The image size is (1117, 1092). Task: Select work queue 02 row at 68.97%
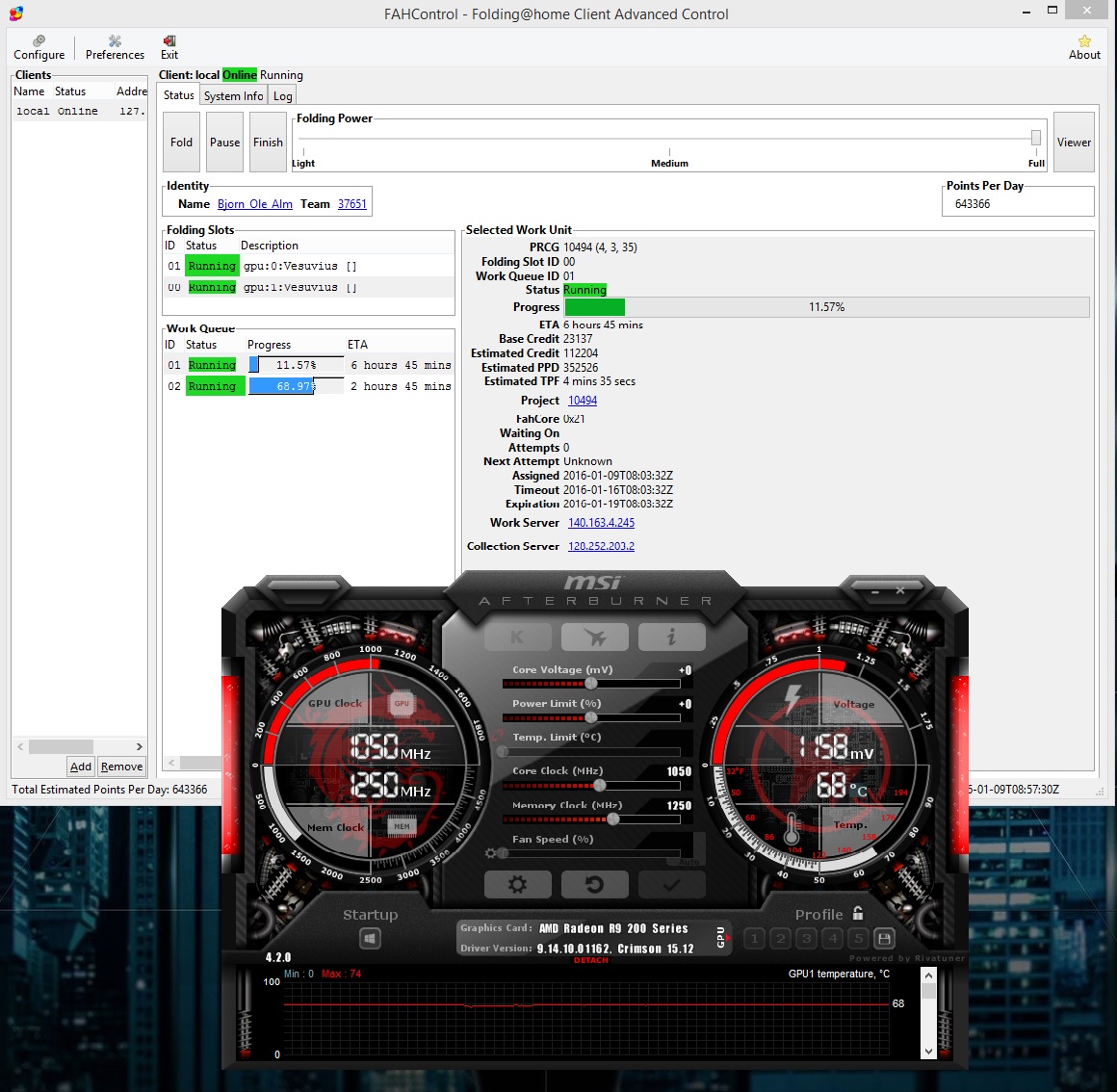pos(308,386)
